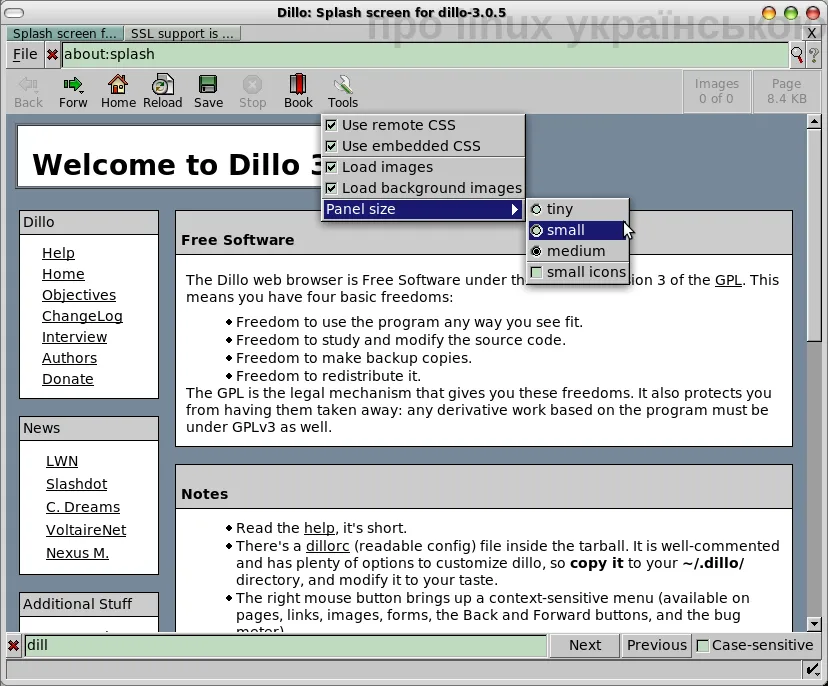This screenshot has width=828, height=686.
Task: Open the Interview link
Action: 74,337
